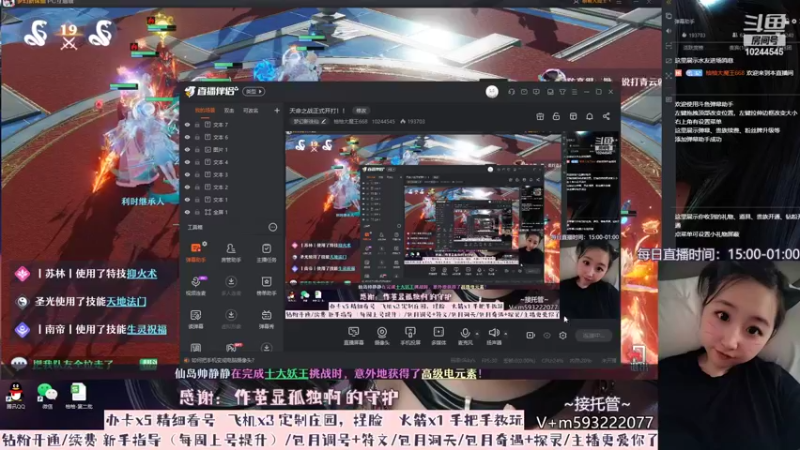The image size is (800, 450).
Task: Toggle visibility of 文本 7 source
Action: pos(187,124)
